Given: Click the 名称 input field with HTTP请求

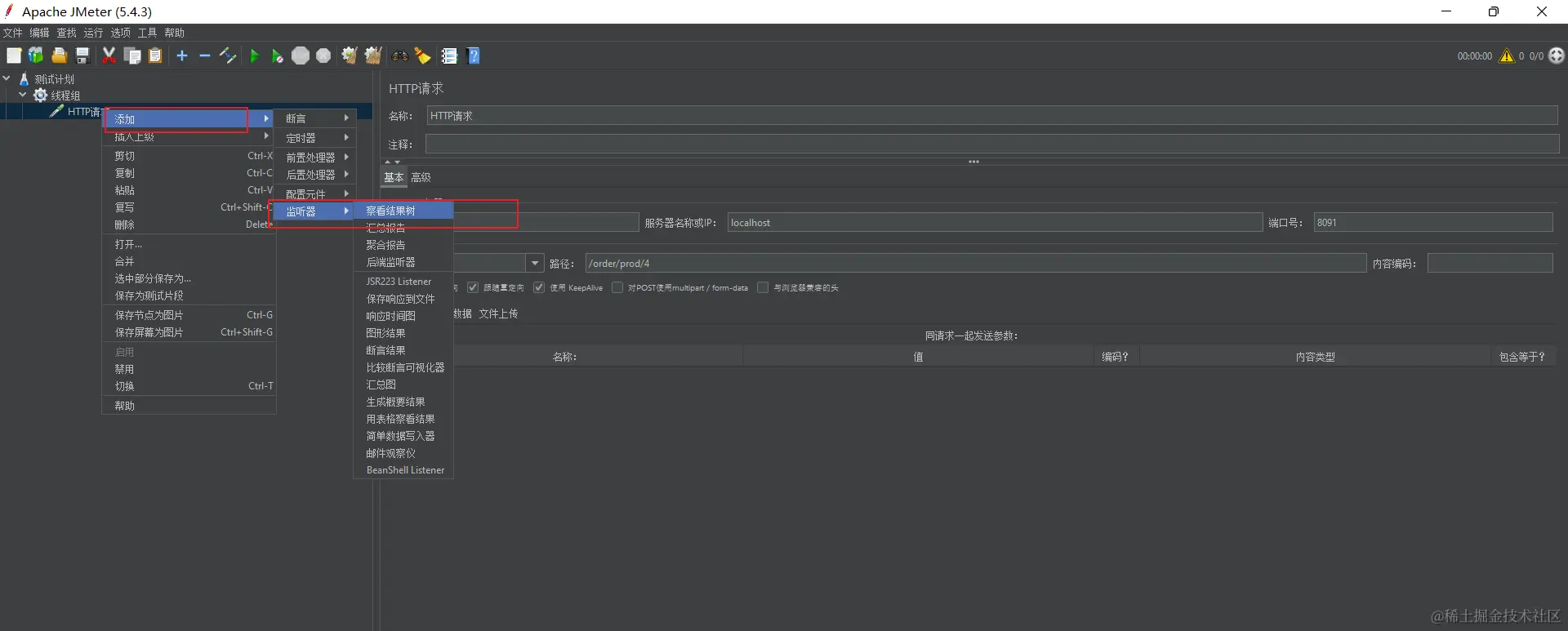Looking at the screenshot, I should point(991,116).
